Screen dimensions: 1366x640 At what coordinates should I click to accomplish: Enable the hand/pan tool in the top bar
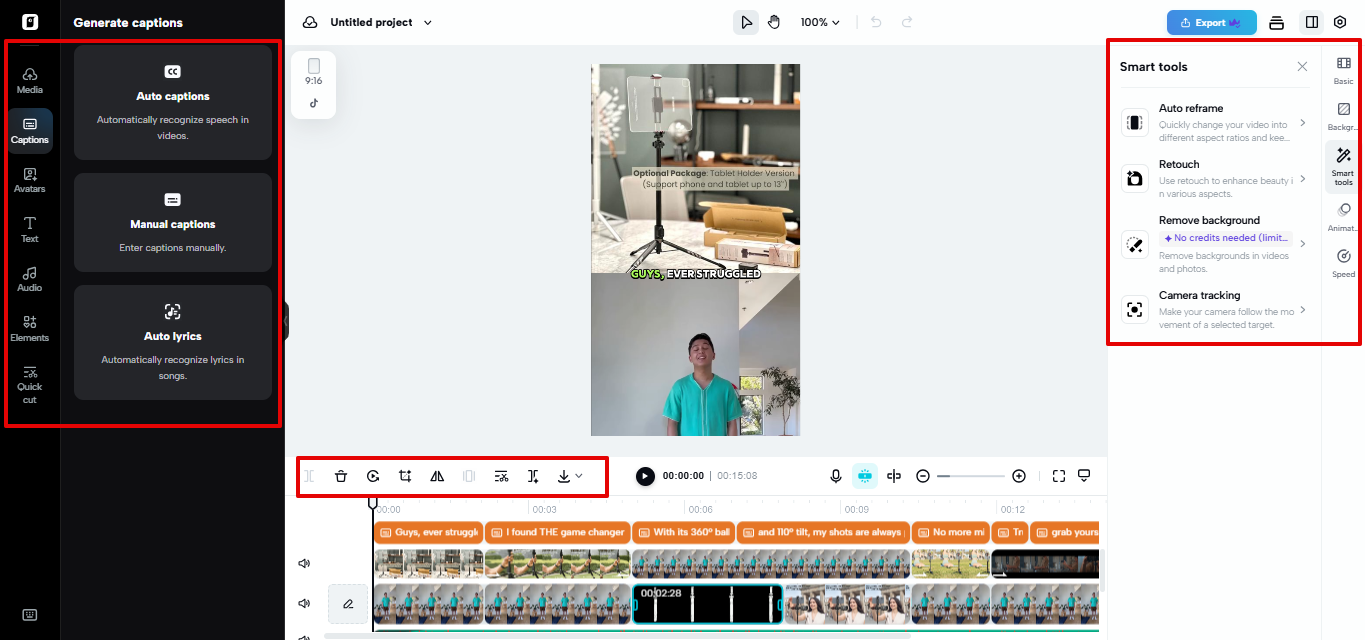(x=774, y=21)
